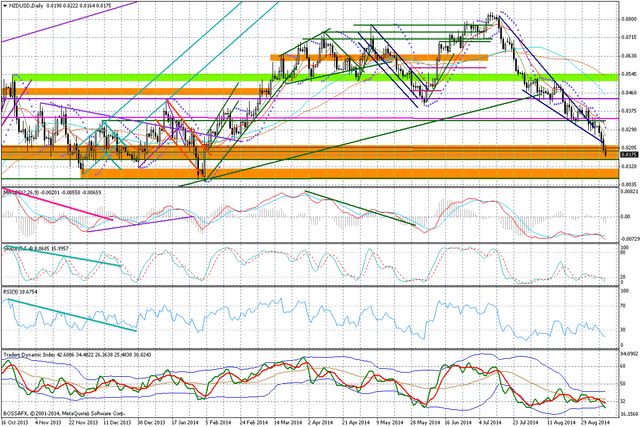The image size is (640, 427).
Task: Click the 17 Jan 2014 date label
Action: click(x=187, y=423)
